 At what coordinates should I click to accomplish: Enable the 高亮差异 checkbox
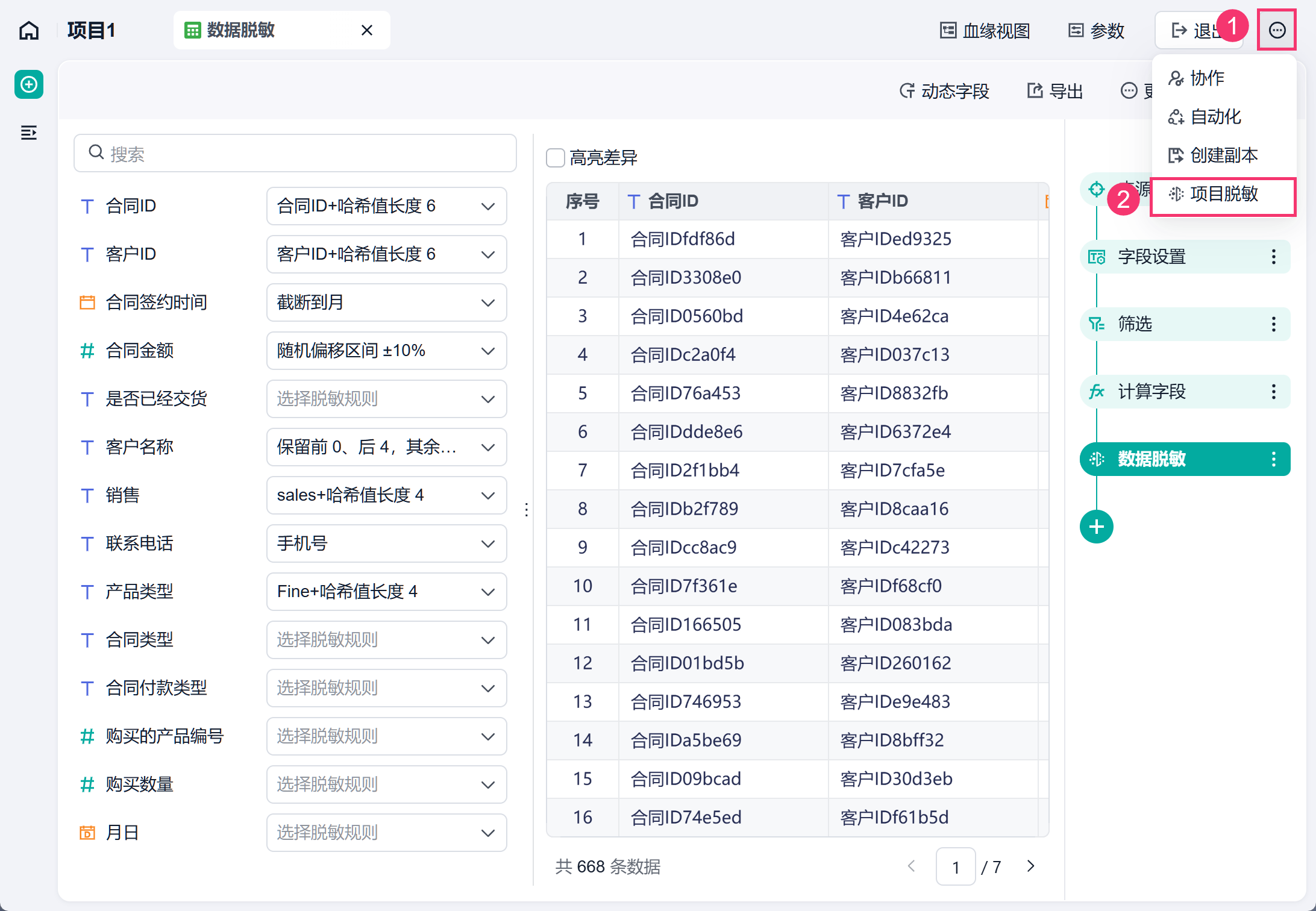(x=555, y=158)
